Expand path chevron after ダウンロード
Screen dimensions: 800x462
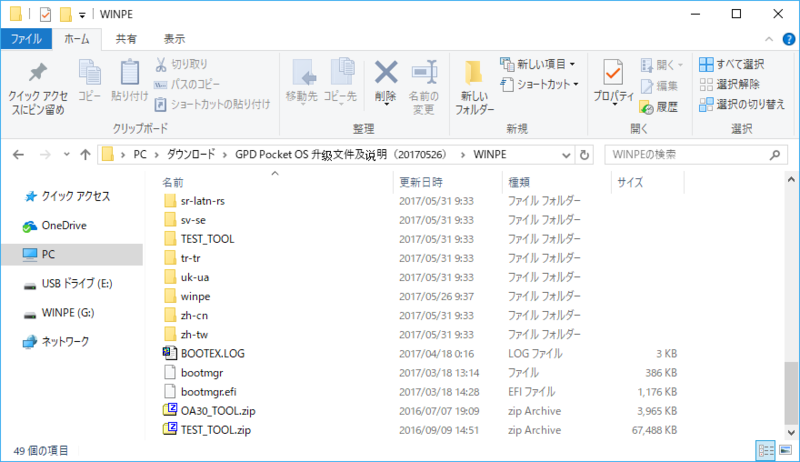(224, 155)
